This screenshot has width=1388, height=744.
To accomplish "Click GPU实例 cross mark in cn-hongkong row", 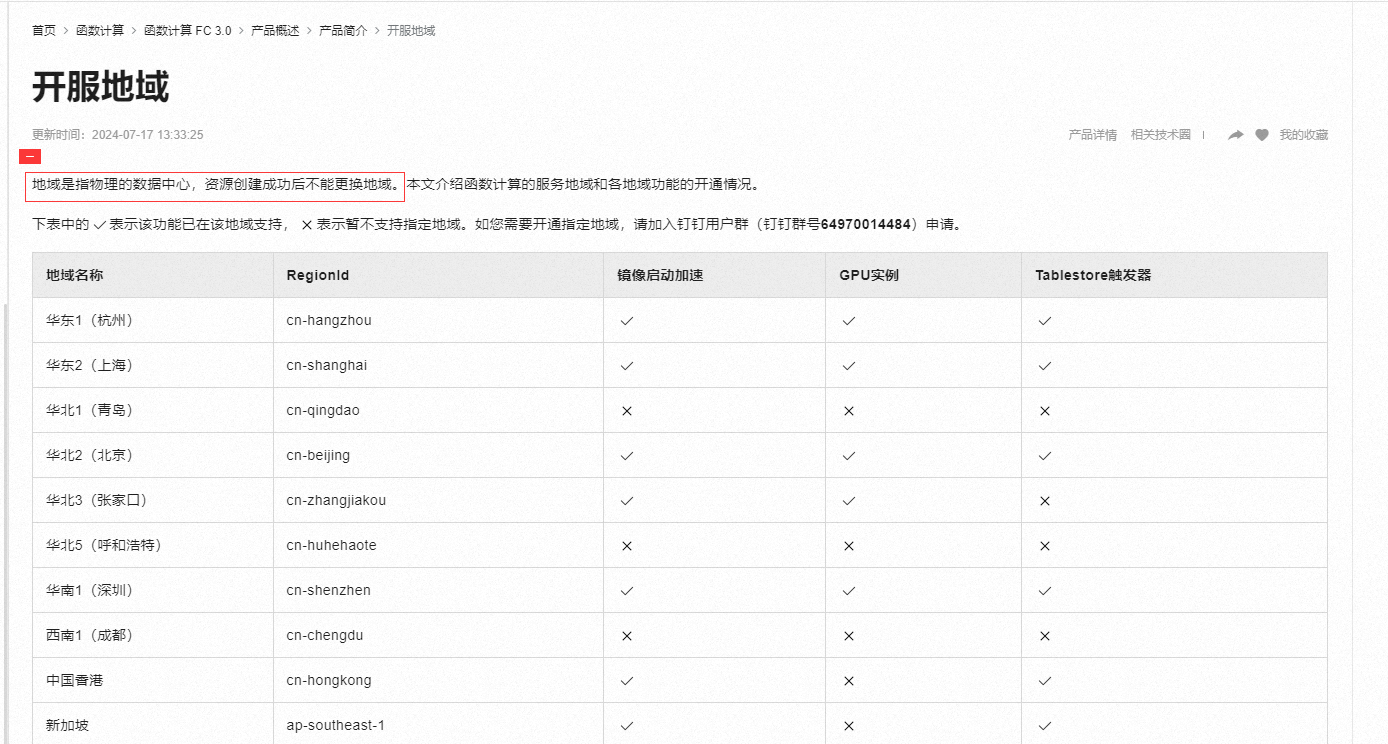I will [849, 681].
